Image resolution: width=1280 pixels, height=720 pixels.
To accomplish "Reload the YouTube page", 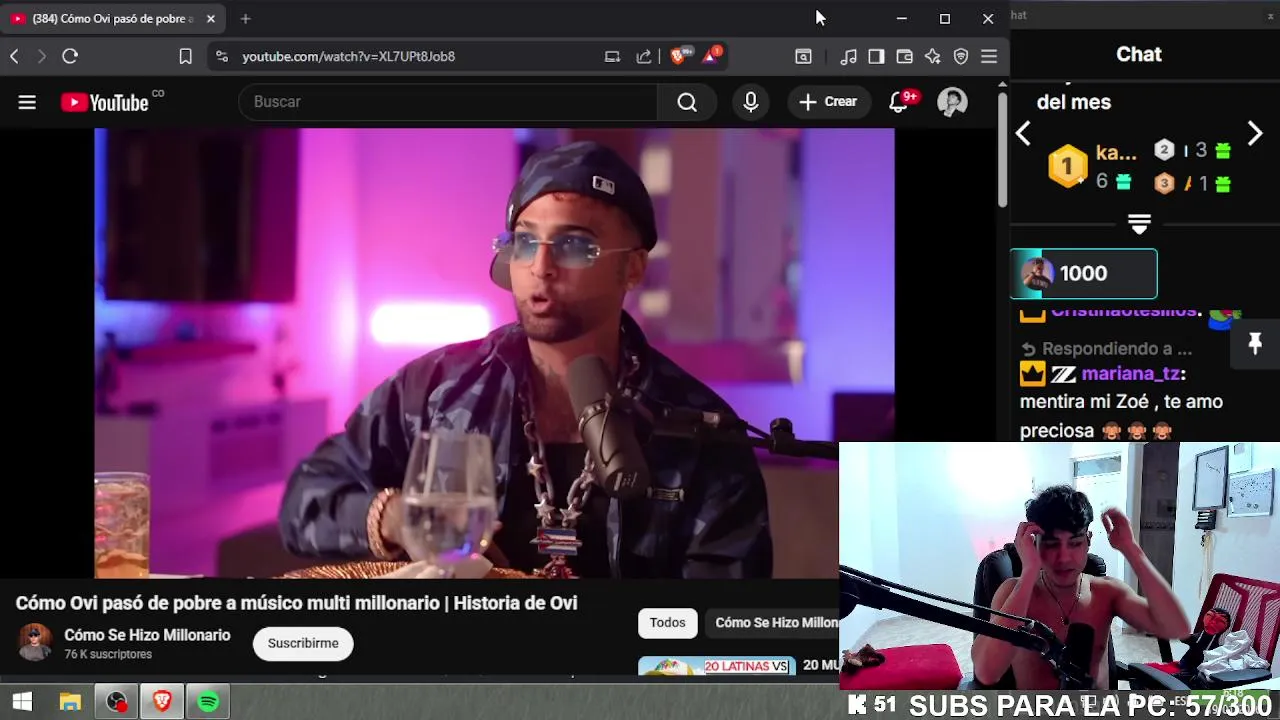I will pyautogui.click(x=70, y=57).
